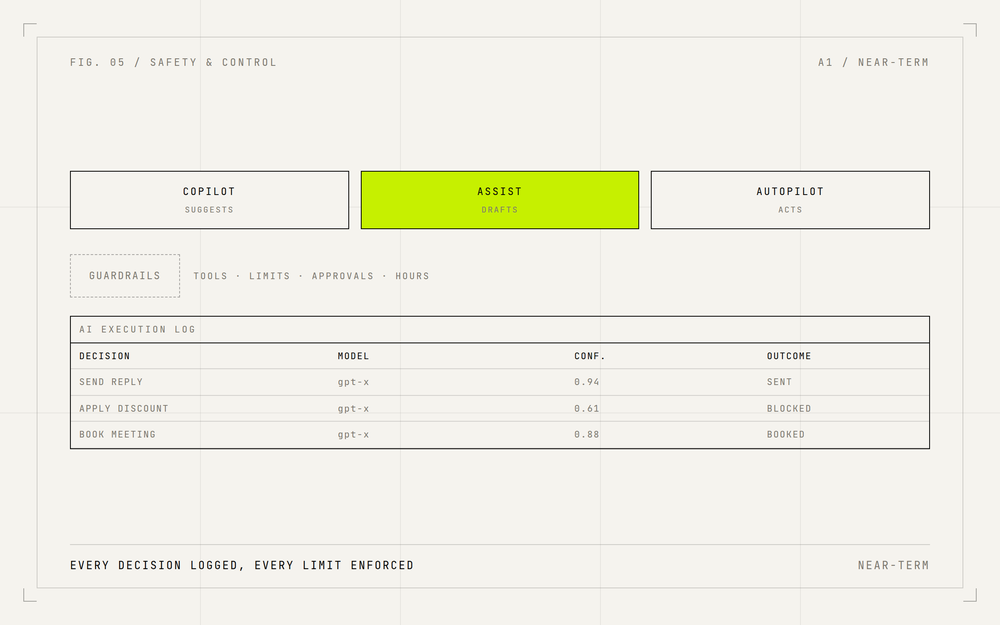Select the Book Meeting decision cell
The width and height of the screenshot is (1000, 625).
(x=117, y=434)
